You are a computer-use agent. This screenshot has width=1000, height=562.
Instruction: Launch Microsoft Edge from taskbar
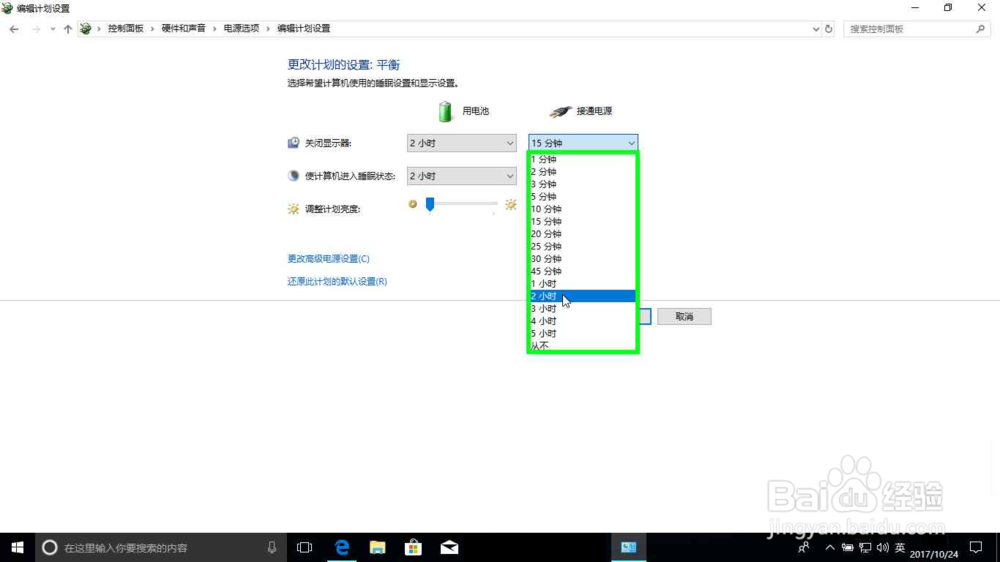pos(342,547)
